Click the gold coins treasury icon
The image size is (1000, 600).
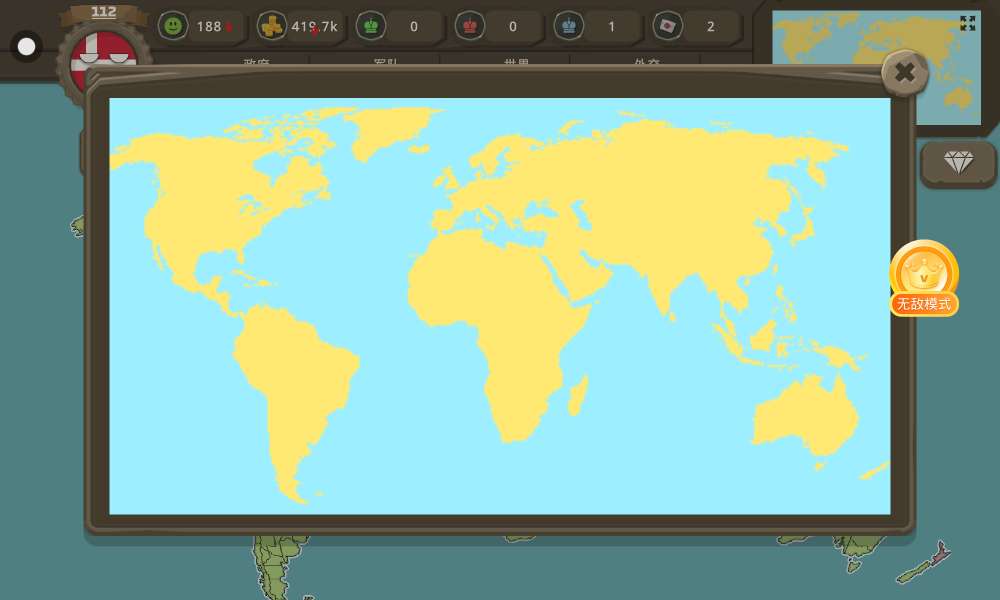[272, 26]
